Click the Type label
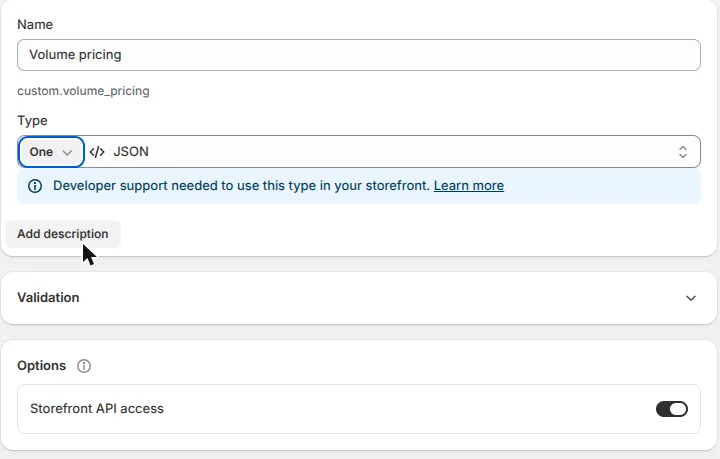This screenshot has height=459, width=720. click(32, 121)
